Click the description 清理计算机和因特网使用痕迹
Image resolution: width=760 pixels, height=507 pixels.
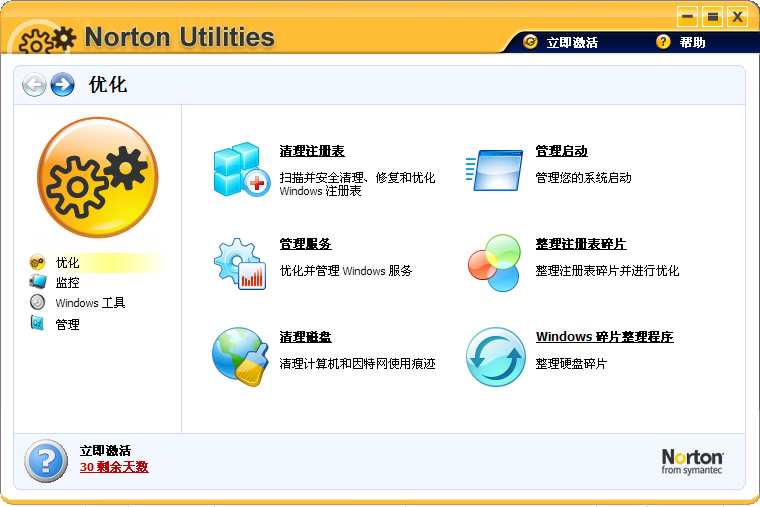358,364
